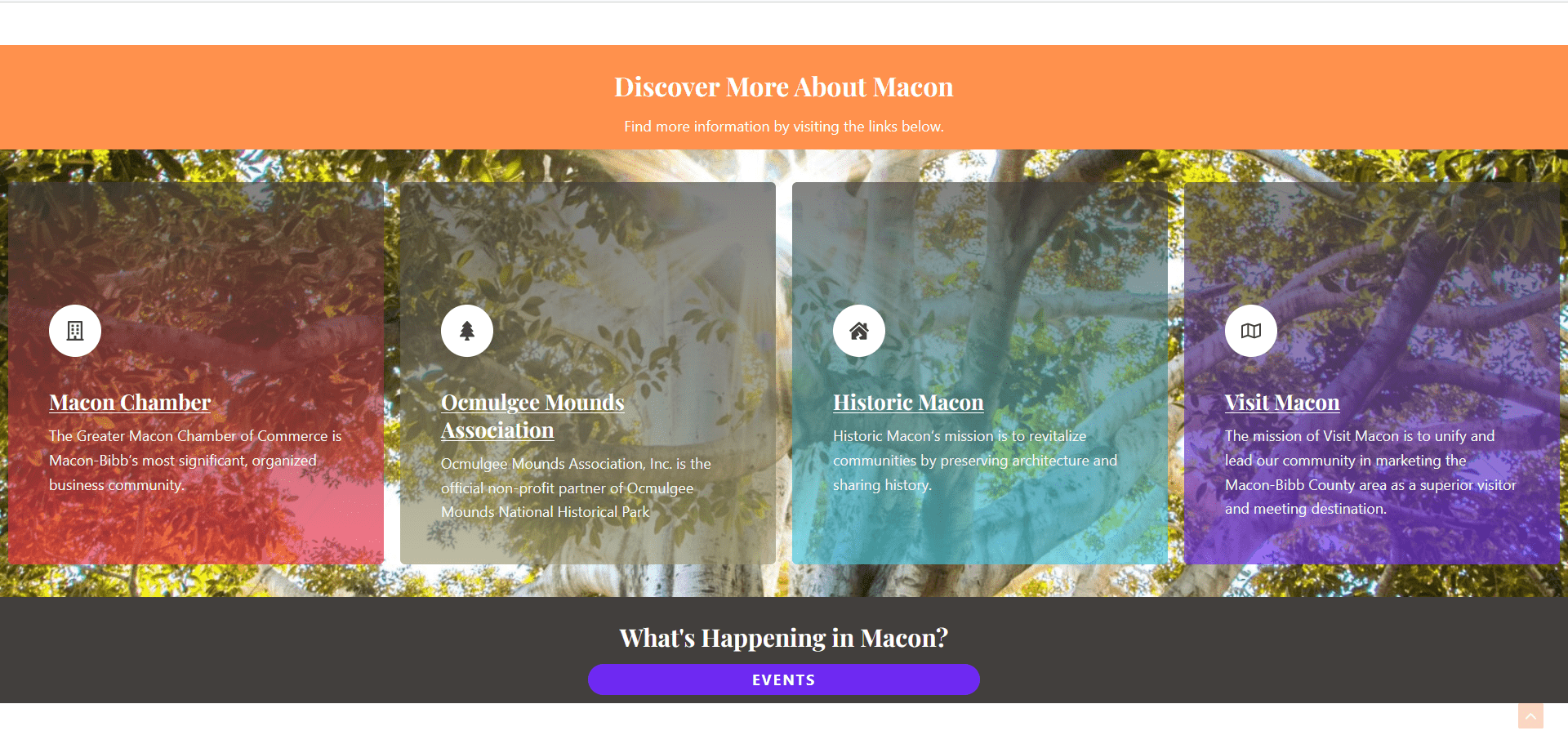The height and width of the screenshot is (753, 1568).
Task: Click the Discover More About Macon heading
Action: [784, 87]
